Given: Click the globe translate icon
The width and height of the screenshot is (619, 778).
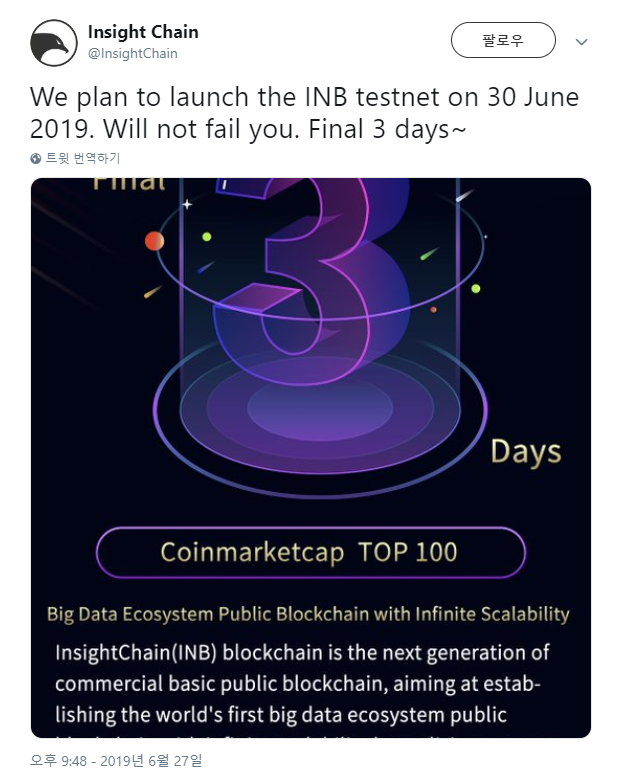Looking at the screenshot, I should pyautogui.click(x=36, y=158).
